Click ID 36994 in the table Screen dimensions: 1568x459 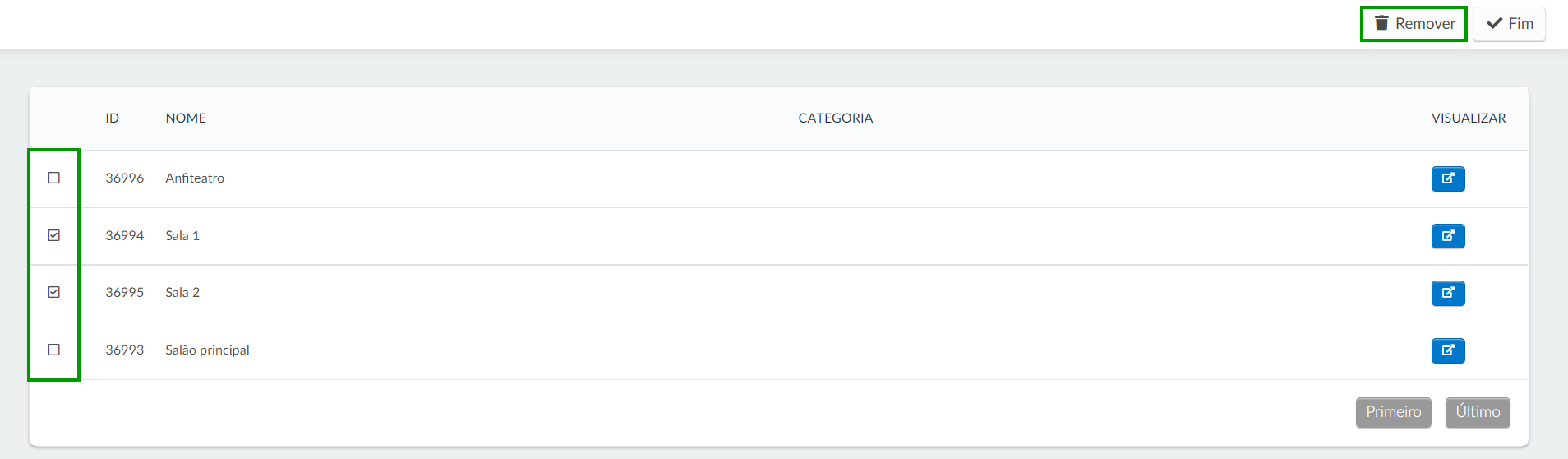click(124, 236)
